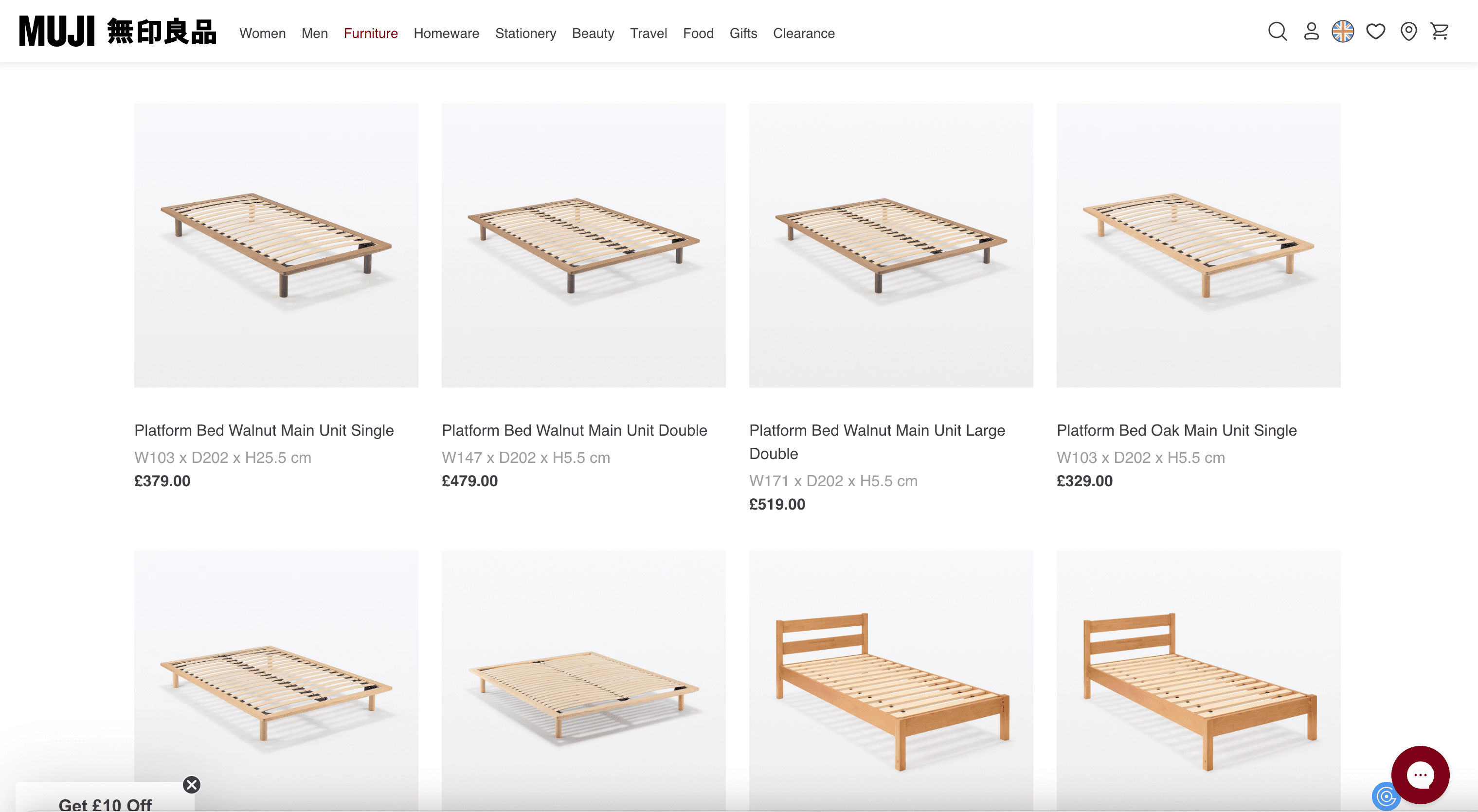Click the Walnut Double bed product image
The image size is (1478, 812).
[583, 246]
